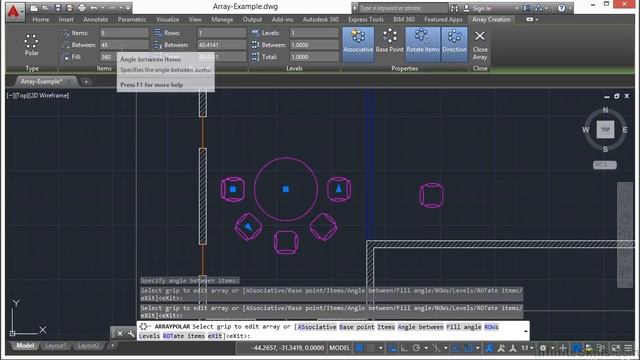
Task: Click the Undo arrow icon
Action: tap(94, 8)
